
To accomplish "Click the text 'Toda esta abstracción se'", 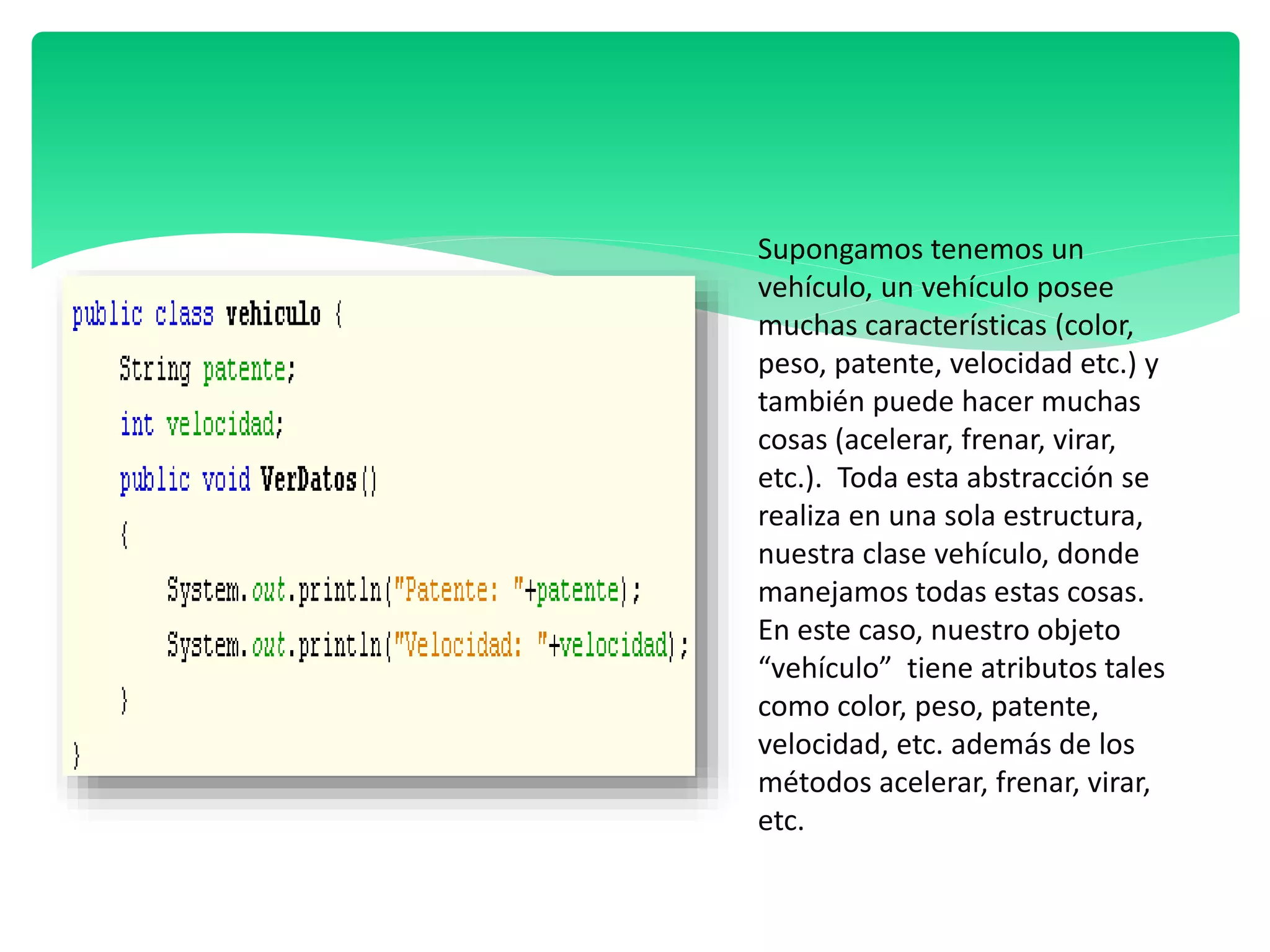I will tap(993, 478).
